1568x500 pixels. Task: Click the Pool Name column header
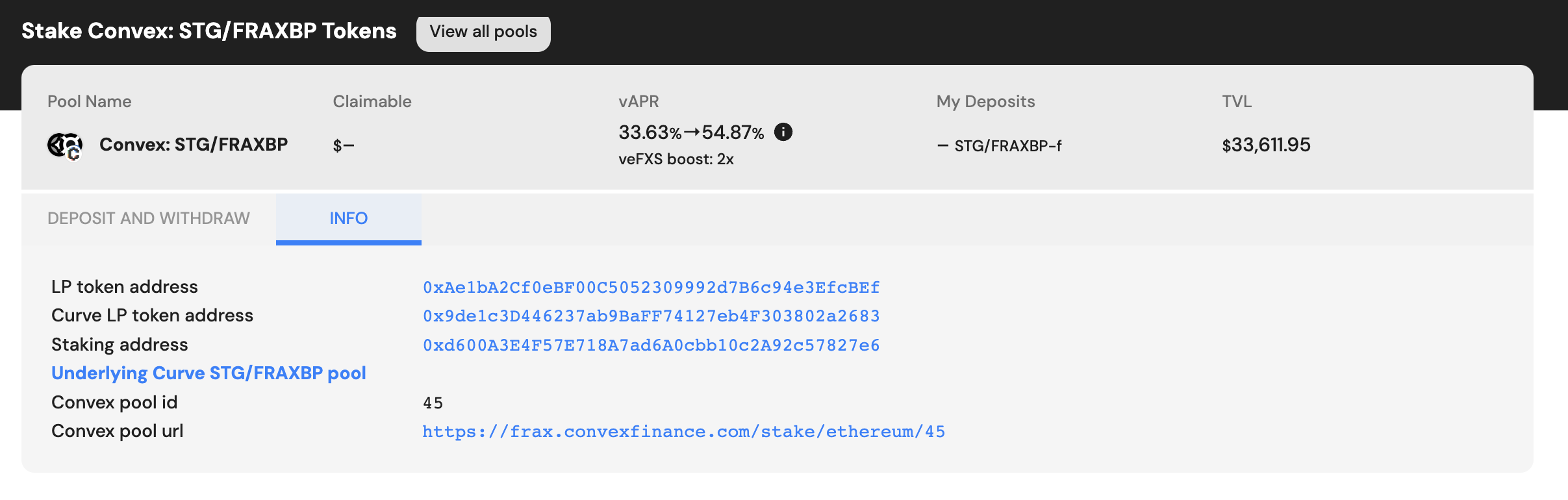pos(89,101)
